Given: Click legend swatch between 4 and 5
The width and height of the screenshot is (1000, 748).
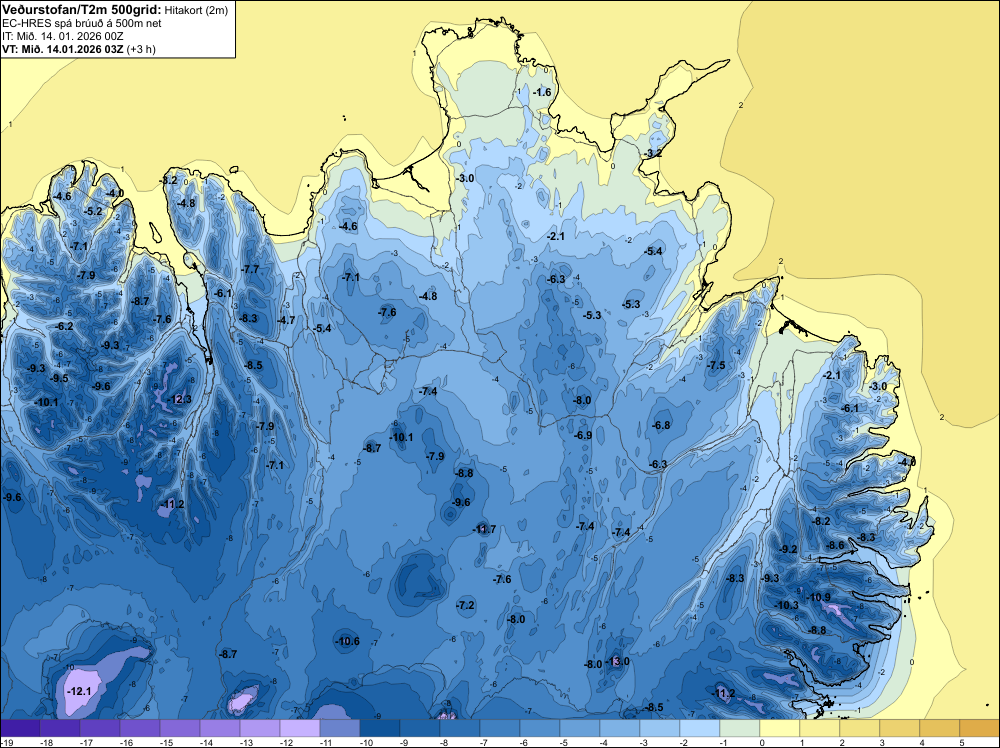Looking at the screenshot, I should point(939,728).
